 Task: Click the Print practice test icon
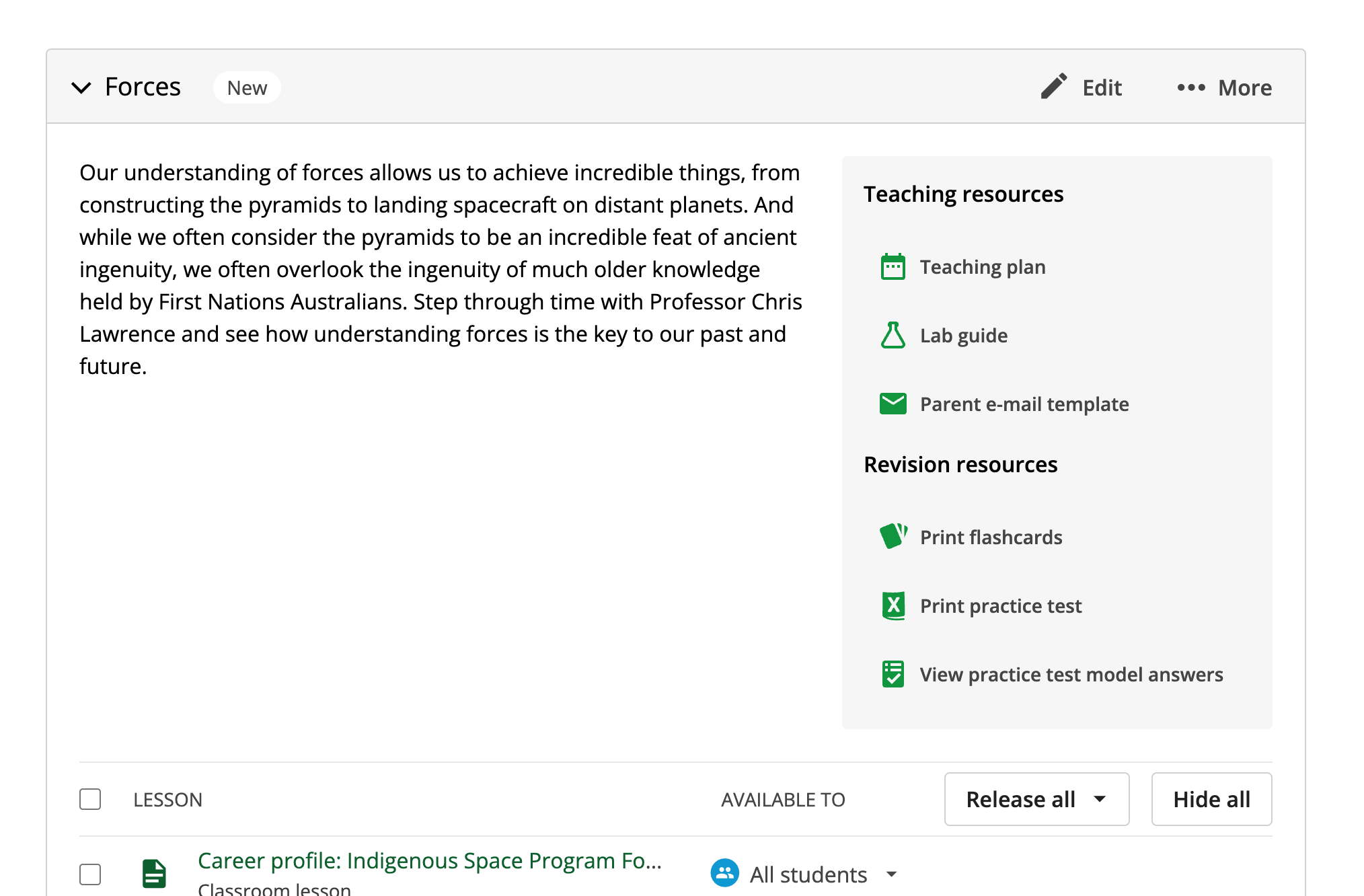(893, 605)
